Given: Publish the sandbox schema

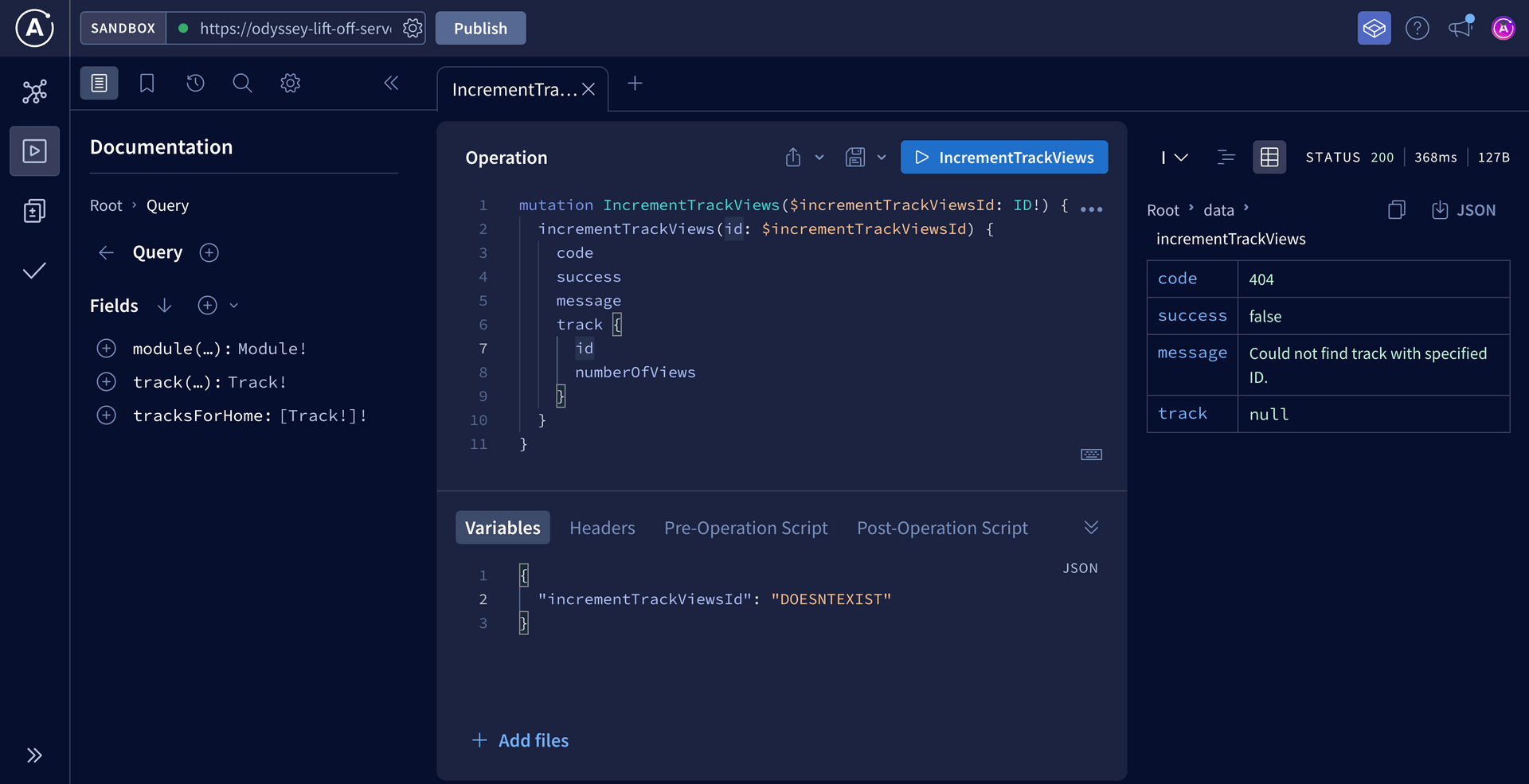Looking at the screenshot, I should (480, 28).
